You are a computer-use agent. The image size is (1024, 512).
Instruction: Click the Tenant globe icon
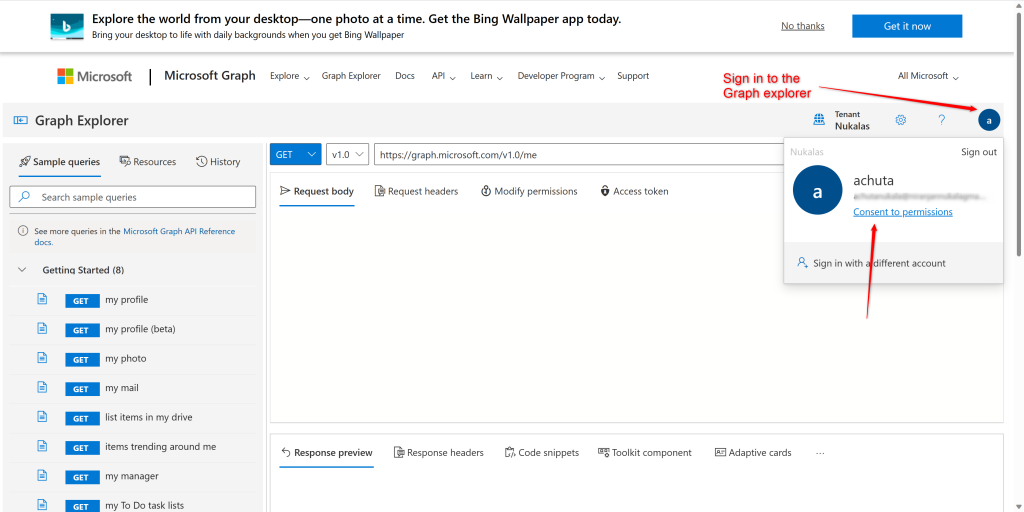click(819, 120)
